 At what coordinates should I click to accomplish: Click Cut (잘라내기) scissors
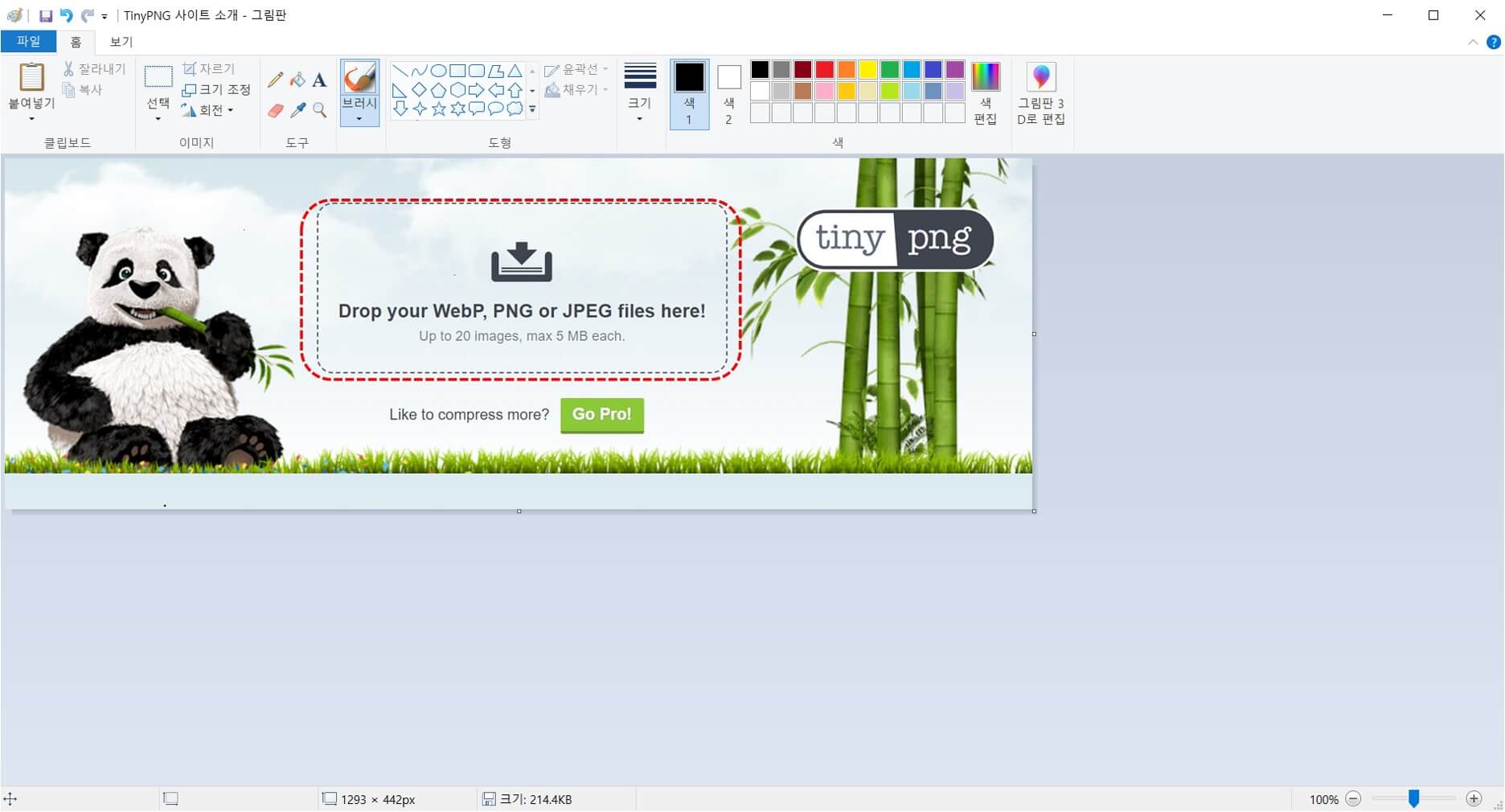click(x=95, y=69)
